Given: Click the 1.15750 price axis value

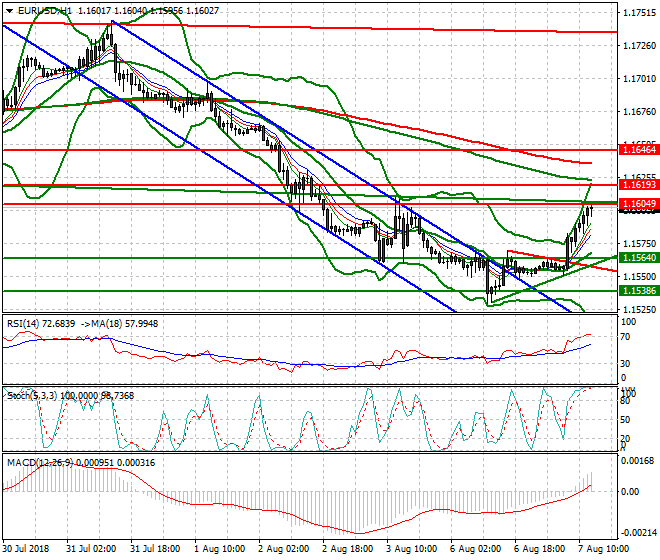Looking at the screenshot, I should [639, 243].
